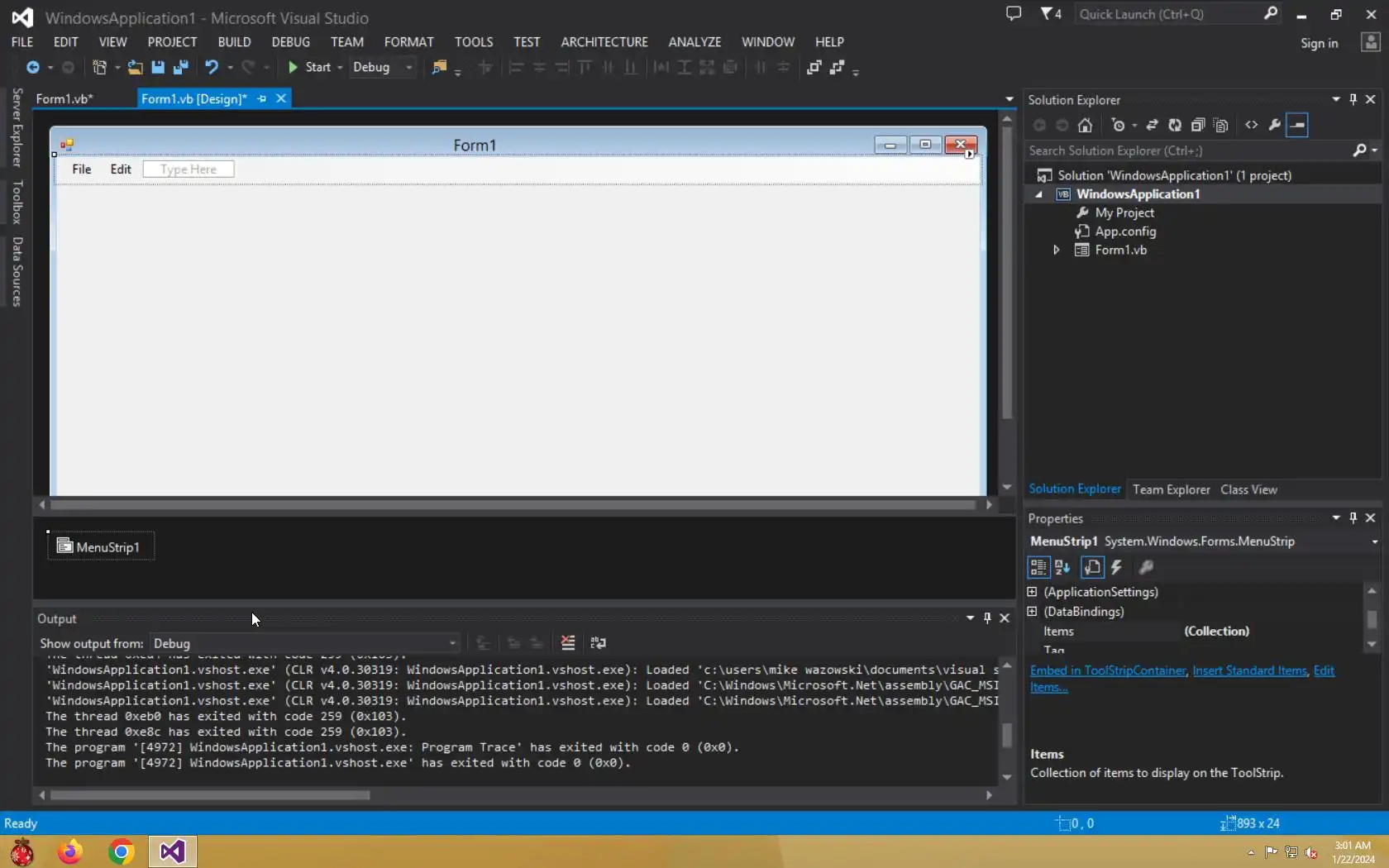Click Collapse All in Solution Explorer
The width and height of the screenshot is (1389, 868).
(1198, 126)
